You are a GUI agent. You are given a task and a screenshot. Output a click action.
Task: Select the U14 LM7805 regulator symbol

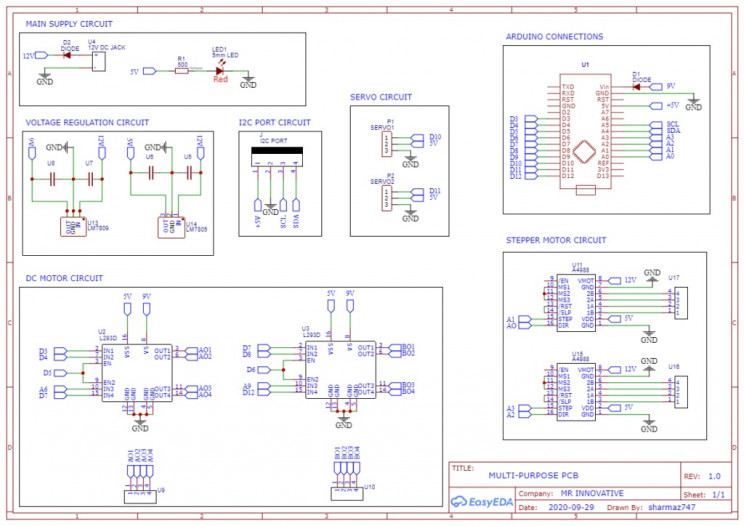[171, 227]
